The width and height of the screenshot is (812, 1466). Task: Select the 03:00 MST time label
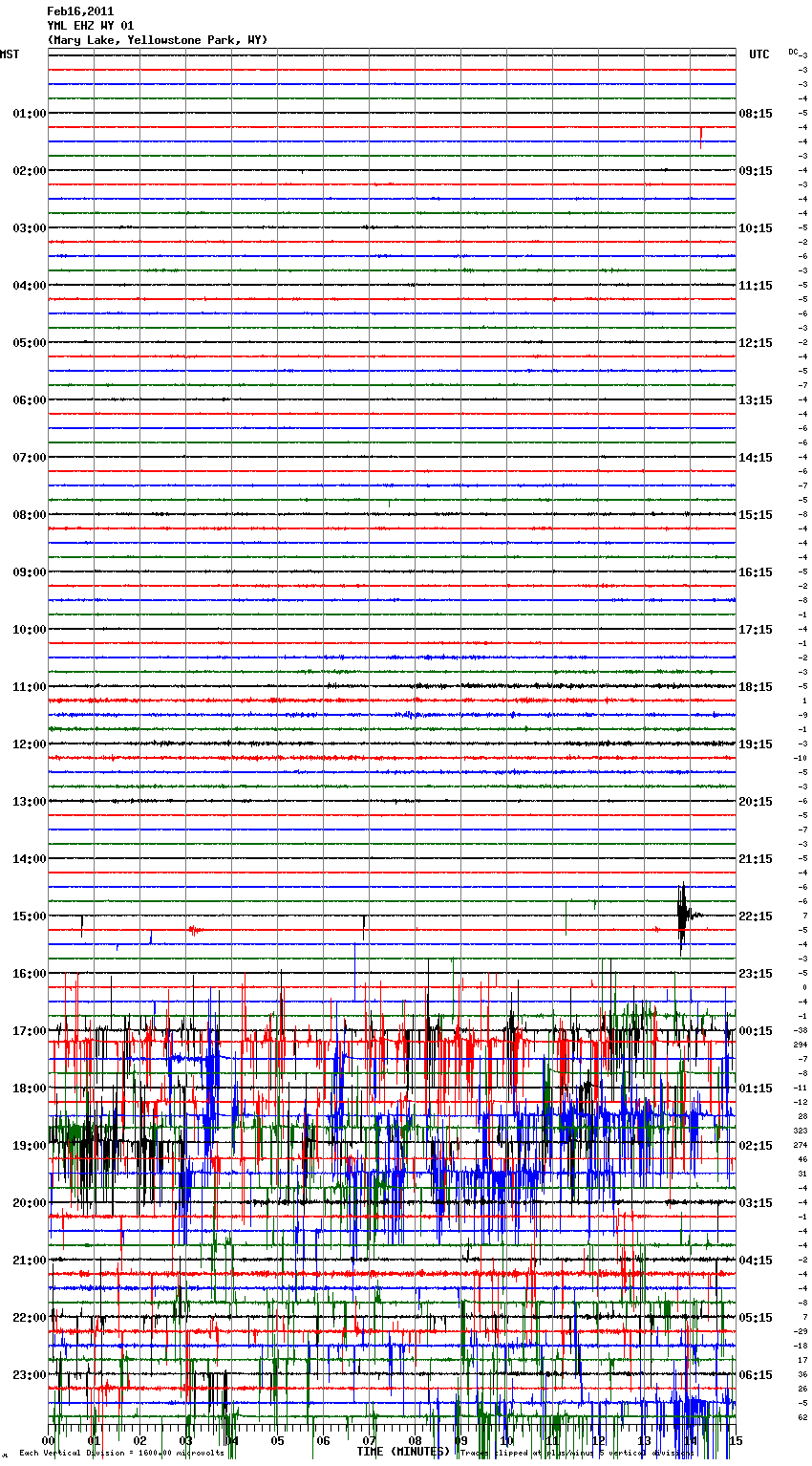tap(29, 228)
